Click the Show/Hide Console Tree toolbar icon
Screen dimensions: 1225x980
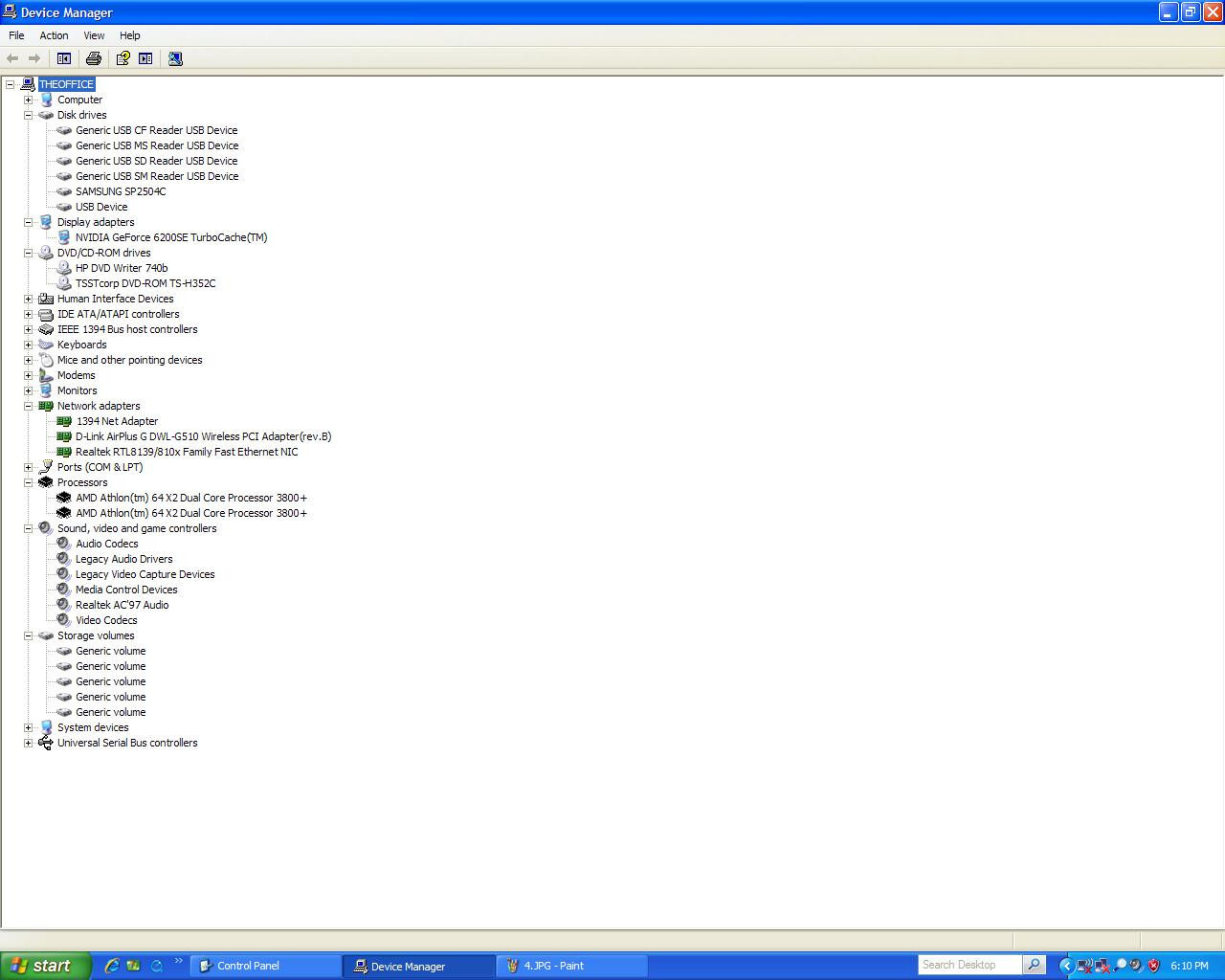[64, 58]
